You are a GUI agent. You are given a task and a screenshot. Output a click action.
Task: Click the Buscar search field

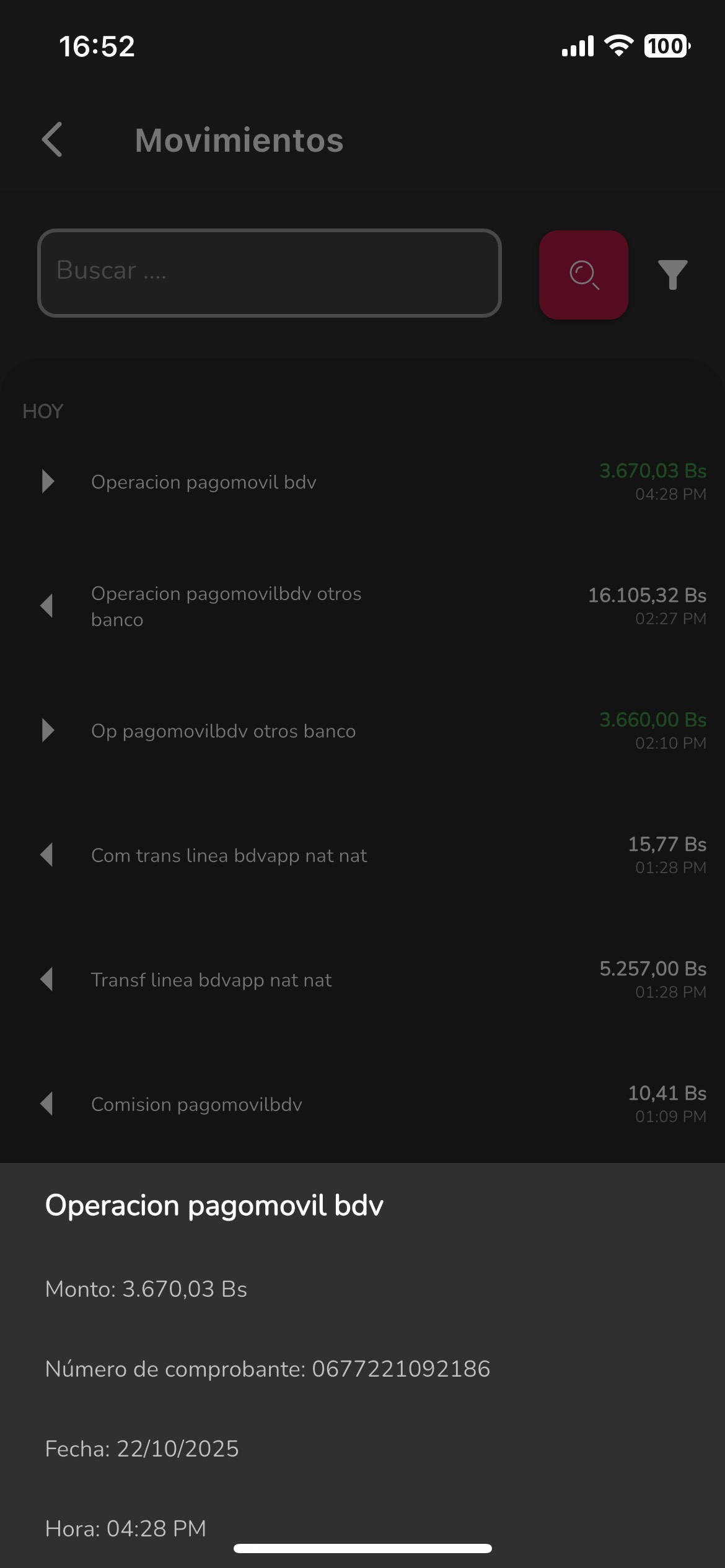(269, 272)
